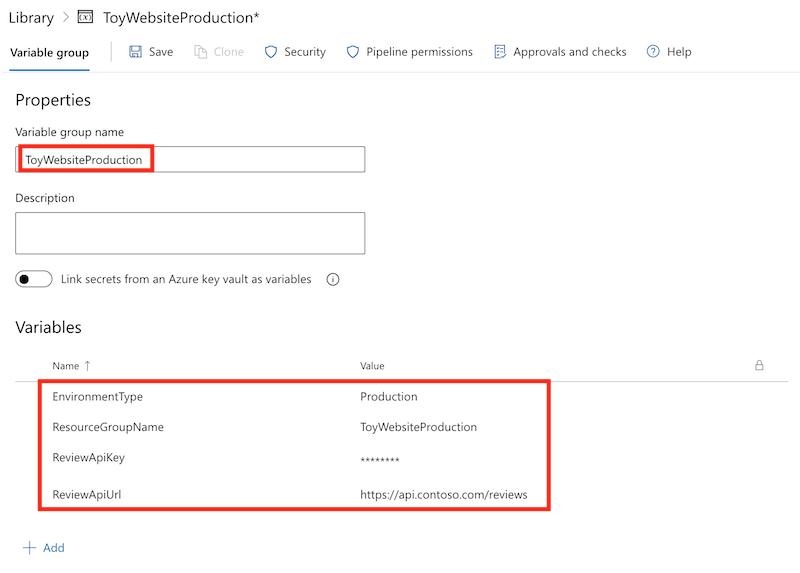The width and height of the screenshot is (800, 573).
Task: Click the Pipeline permissions shield icon
Action: coord(353,52)
